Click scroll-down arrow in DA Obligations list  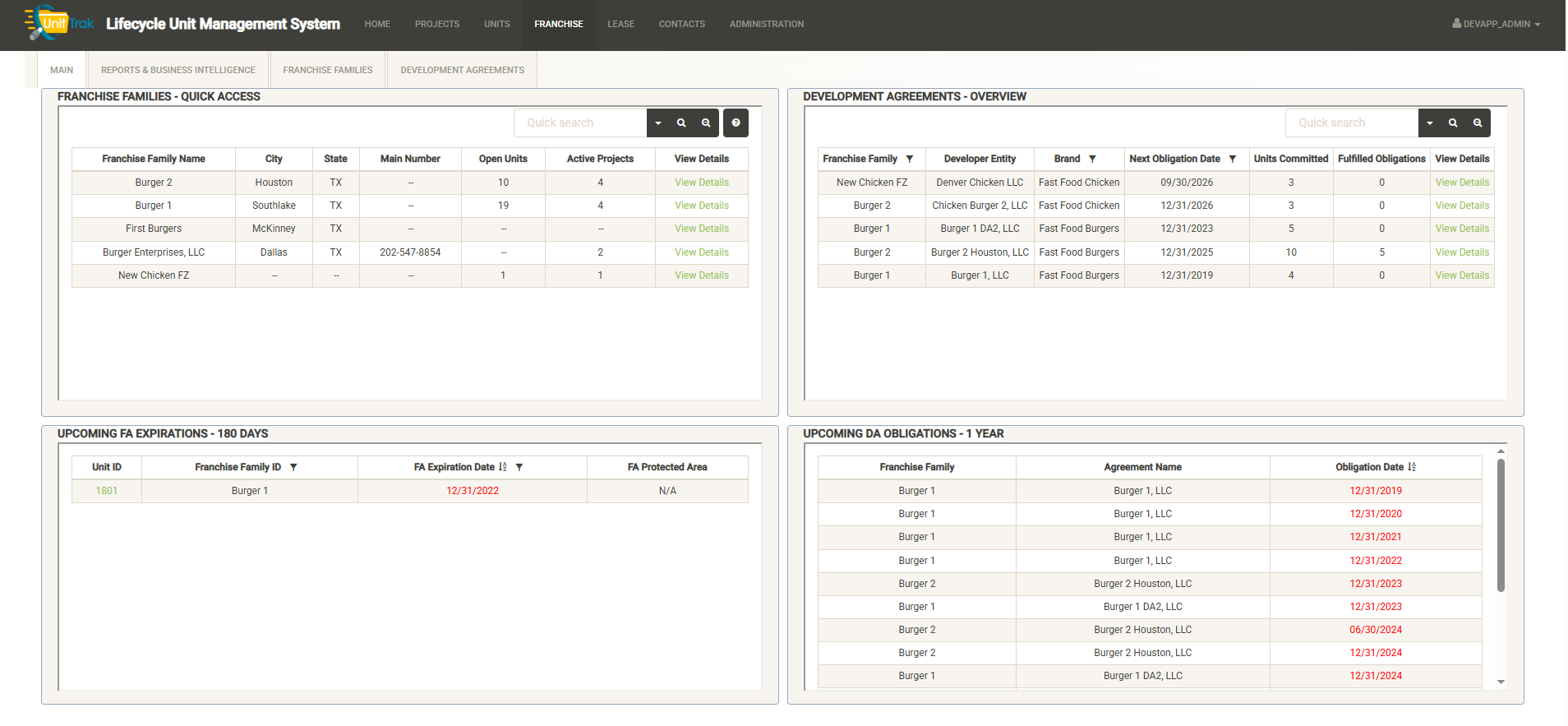[x=1501, y=682]
